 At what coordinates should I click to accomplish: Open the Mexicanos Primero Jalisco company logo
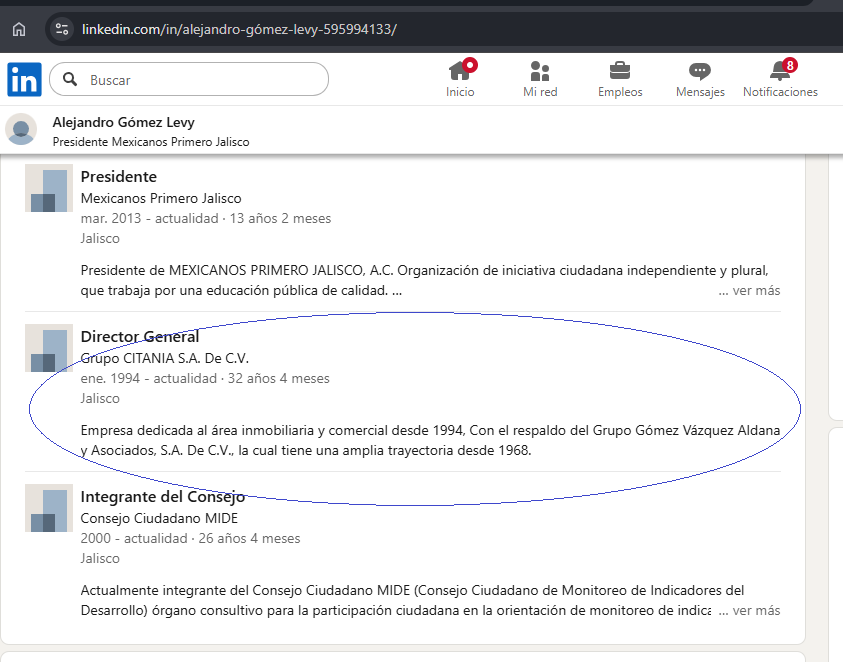point(49,188)
